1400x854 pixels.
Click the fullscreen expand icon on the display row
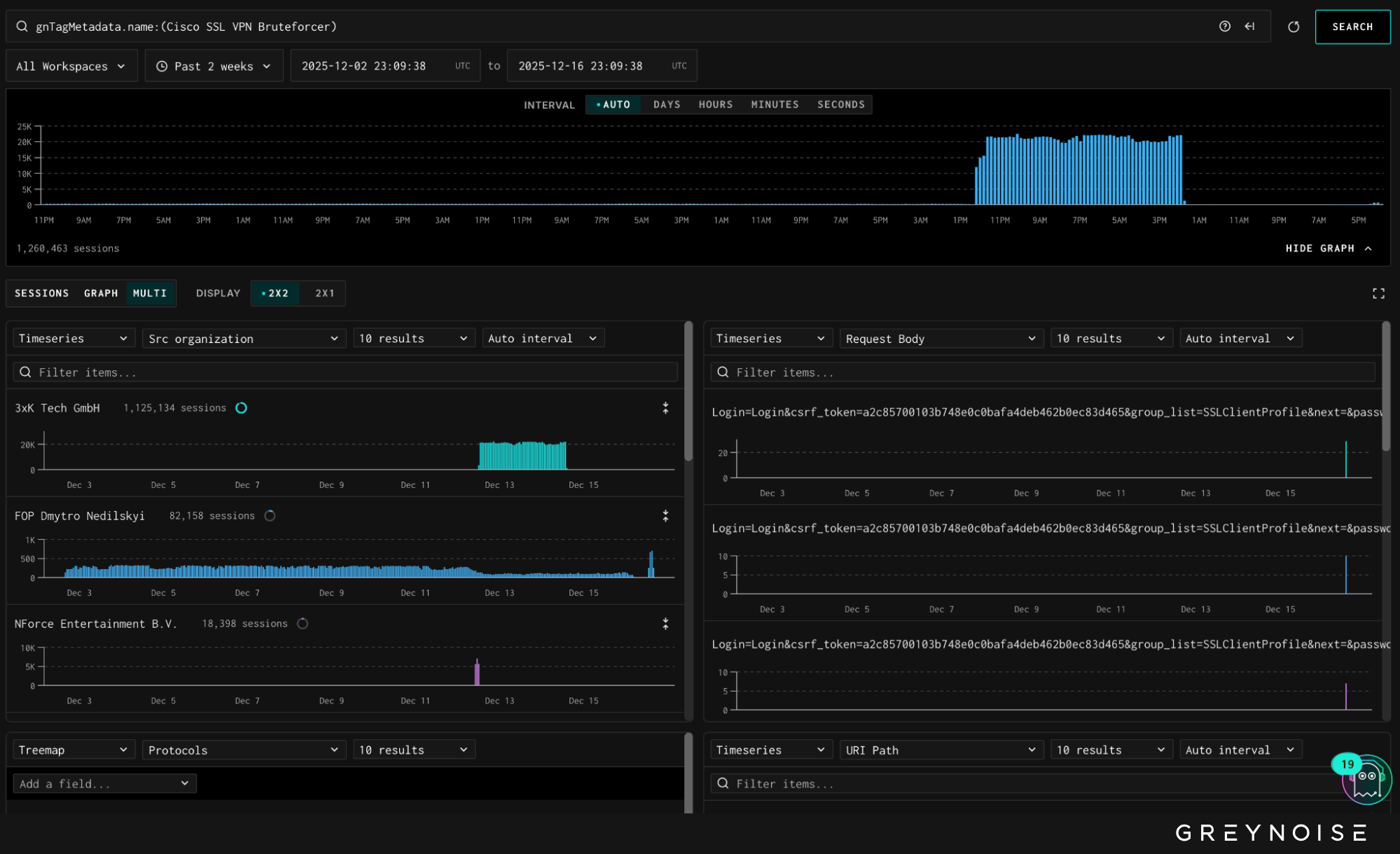point(1378,293)
